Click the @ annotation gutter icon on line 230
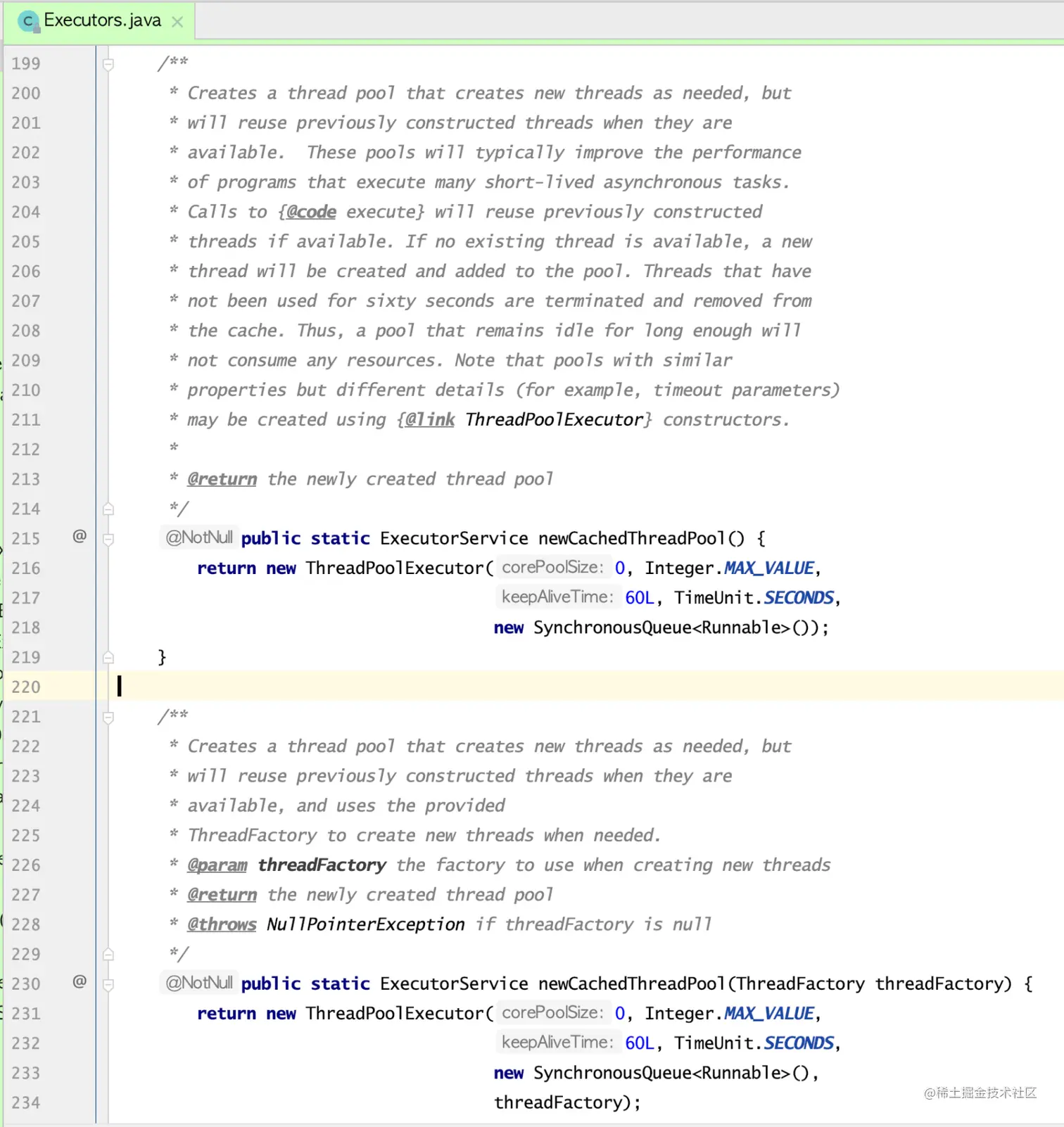Viewport: 1064px width, 1127px height. click(x=80, y=981)
